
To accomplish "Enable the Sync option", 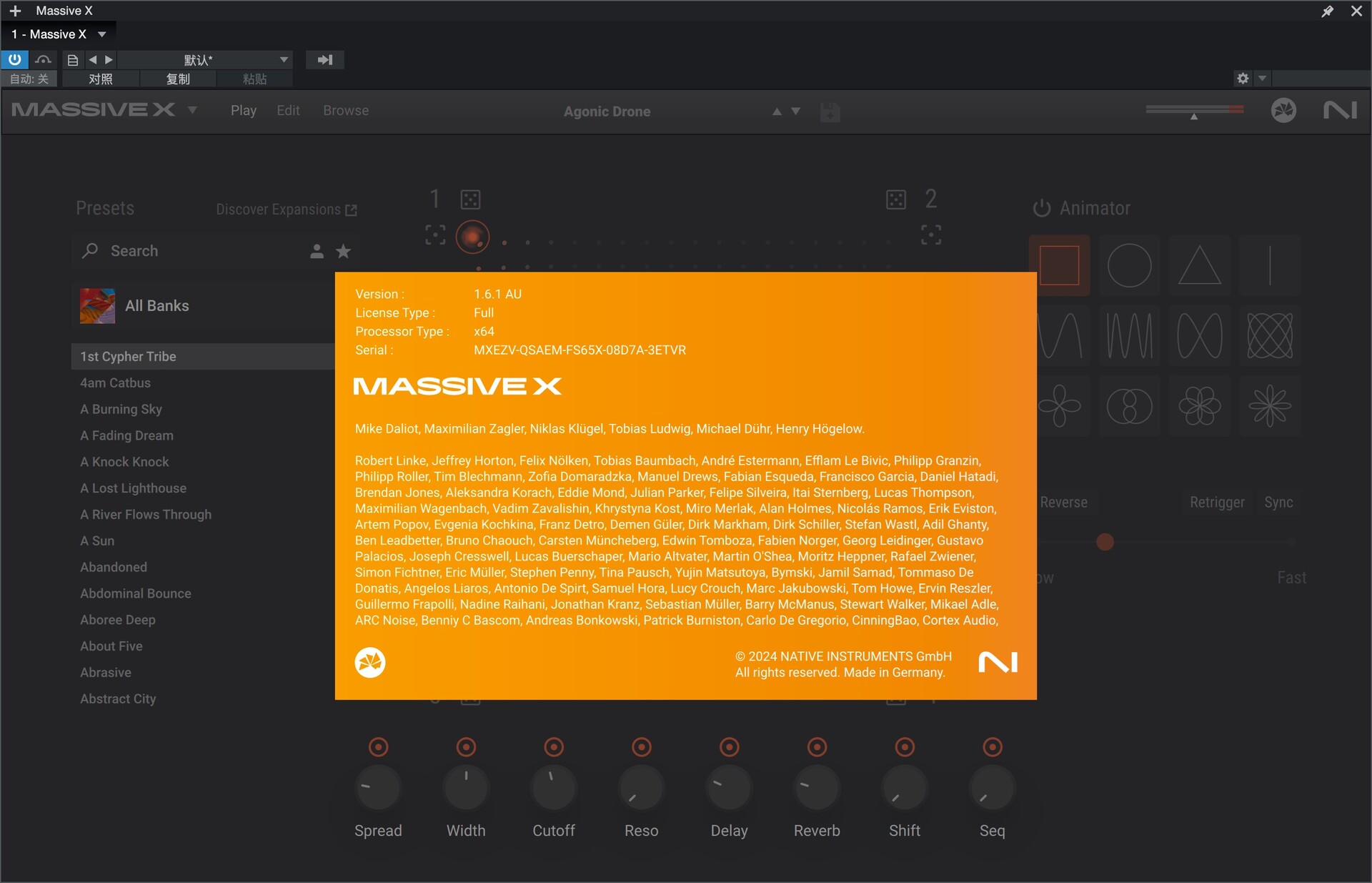I will click(1278, 503).
